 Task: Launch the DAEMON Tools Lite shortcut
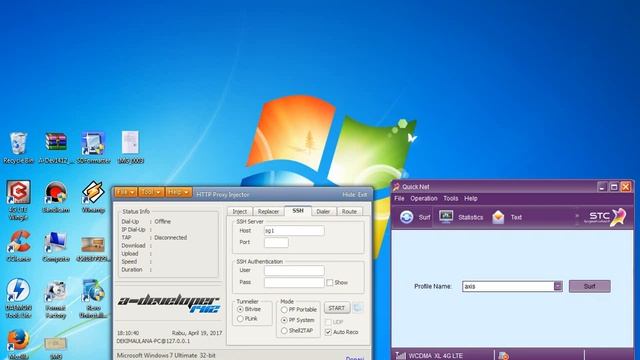[x=18, y=290]
